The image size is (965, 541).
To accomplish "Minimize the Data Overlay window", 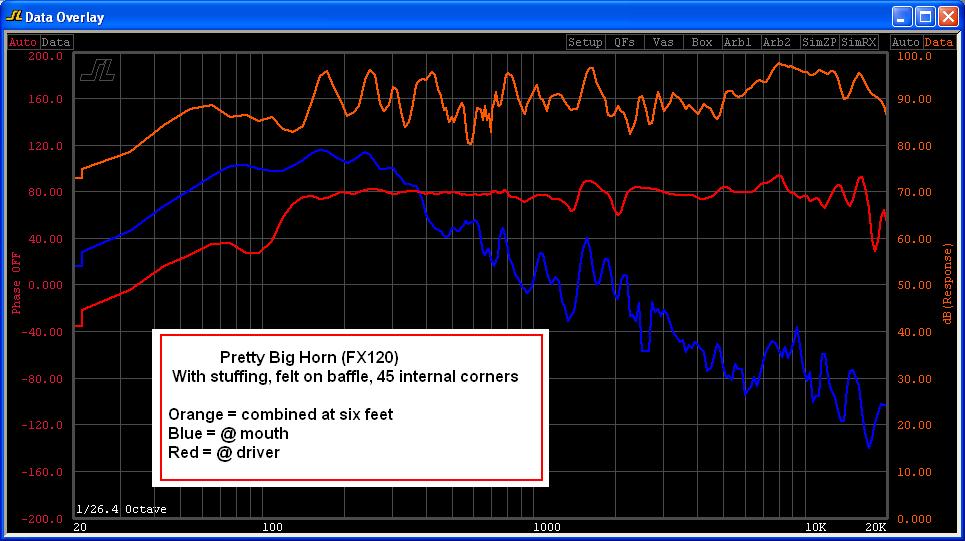I will pos(902,17).
